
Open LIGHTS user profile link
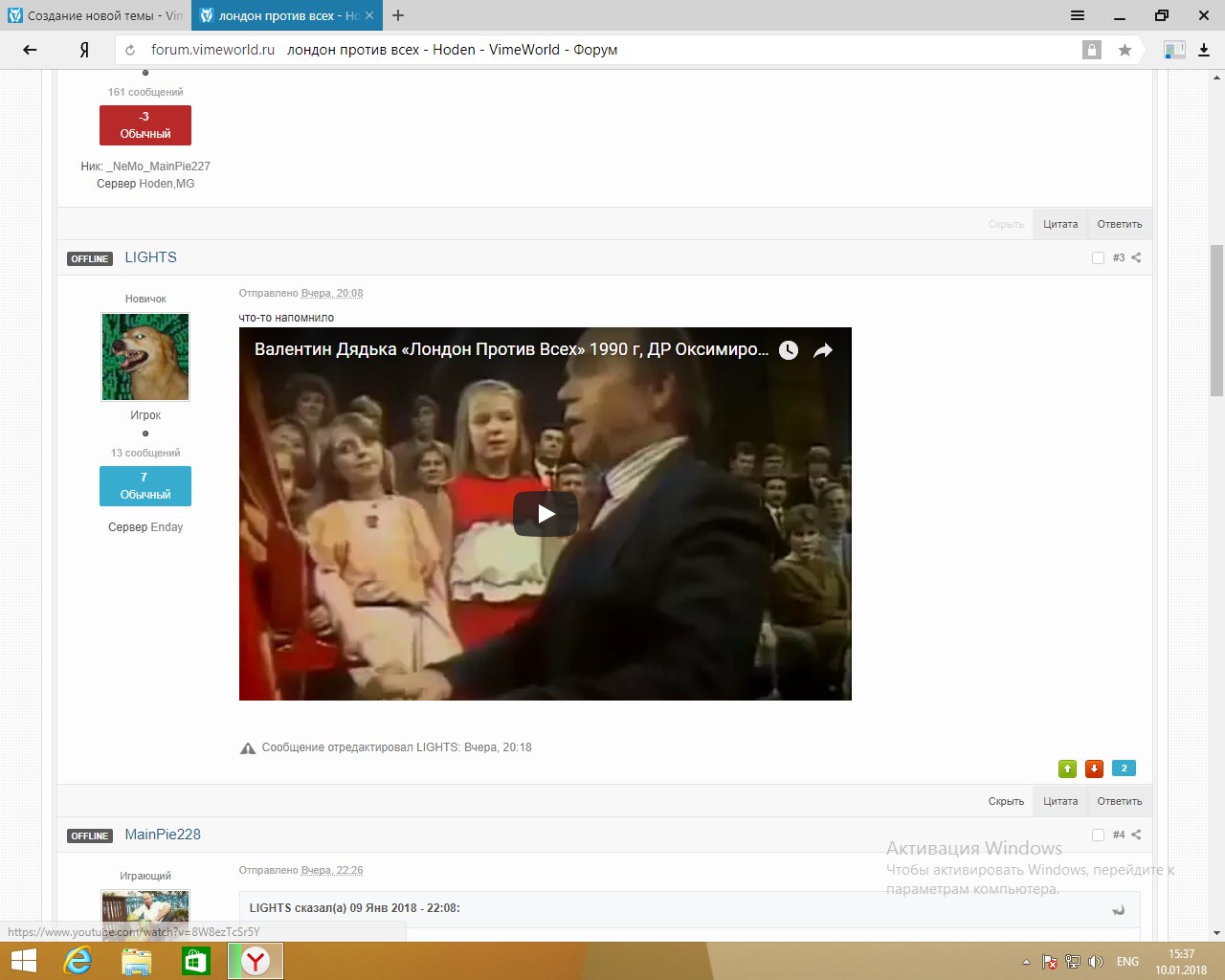coord(150,257)
